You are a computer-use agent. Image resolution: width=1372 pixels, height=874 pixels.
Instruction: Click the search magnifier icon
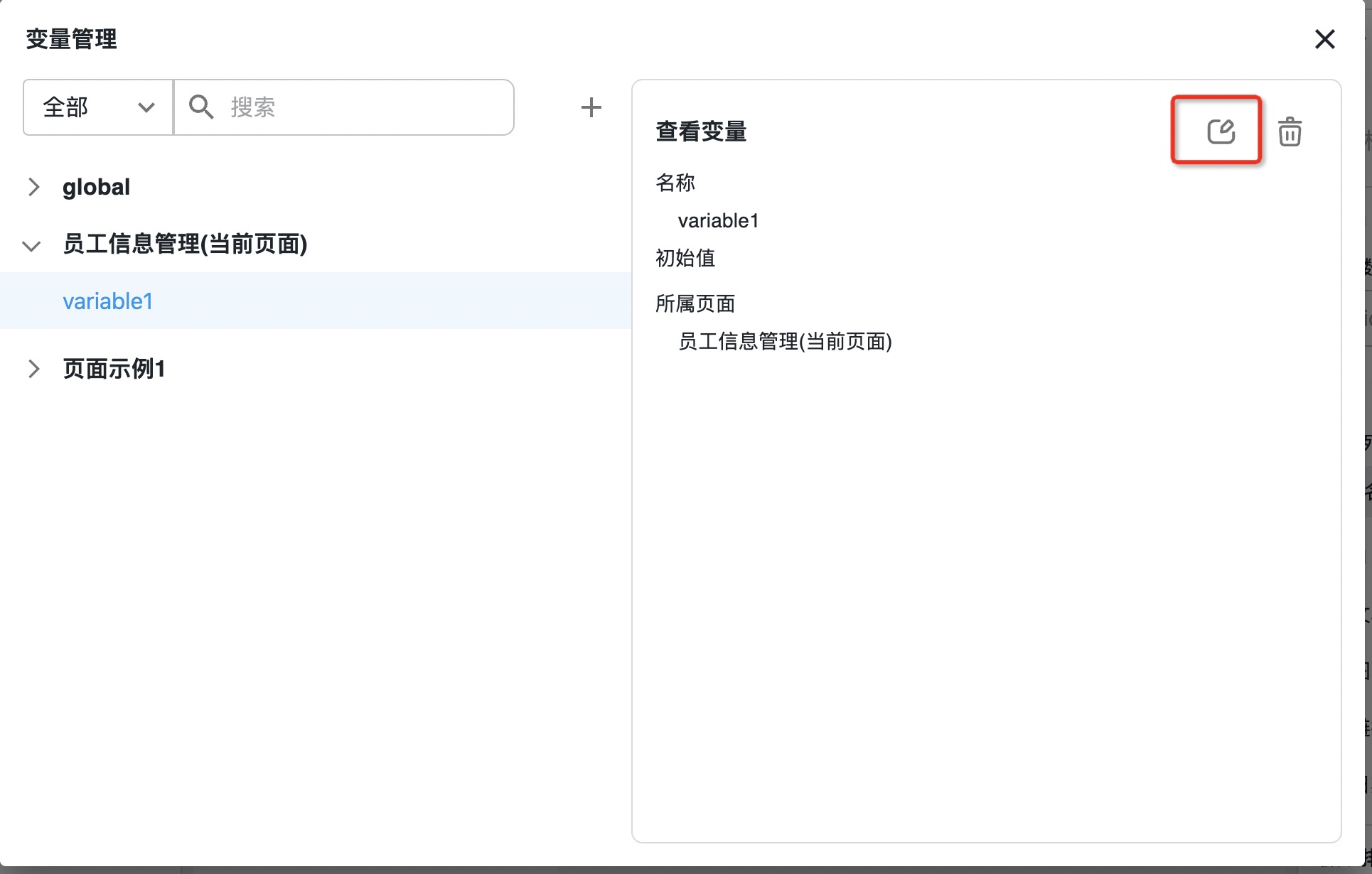[201, 107]
